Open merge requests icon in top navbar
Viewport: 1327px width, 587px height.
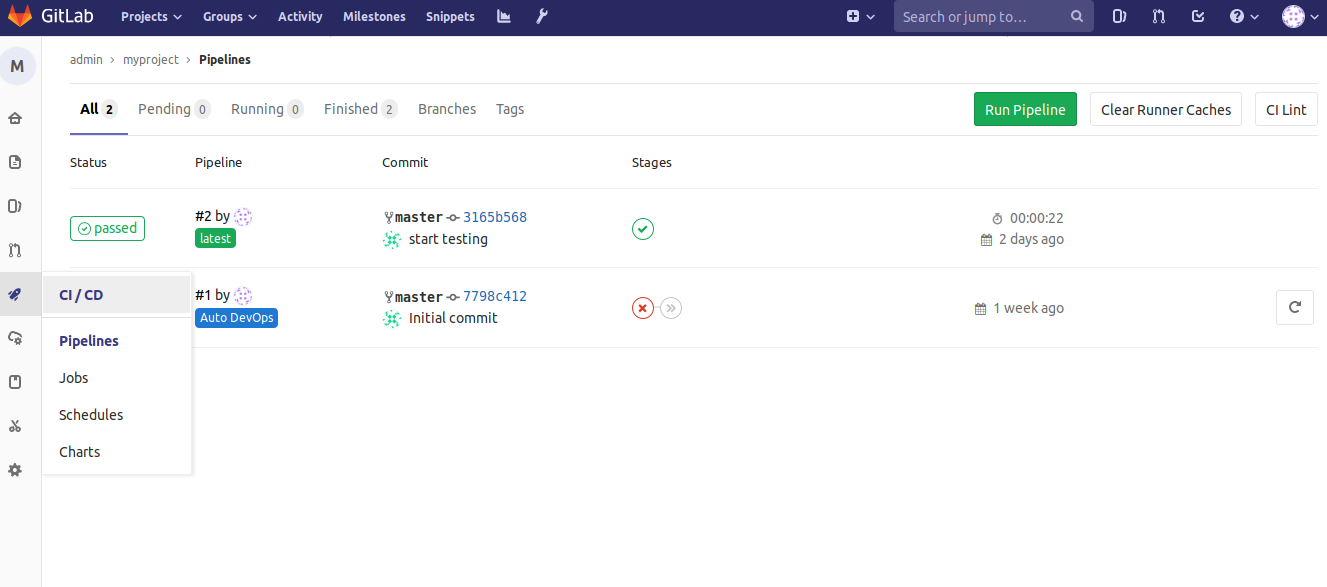1159,16
